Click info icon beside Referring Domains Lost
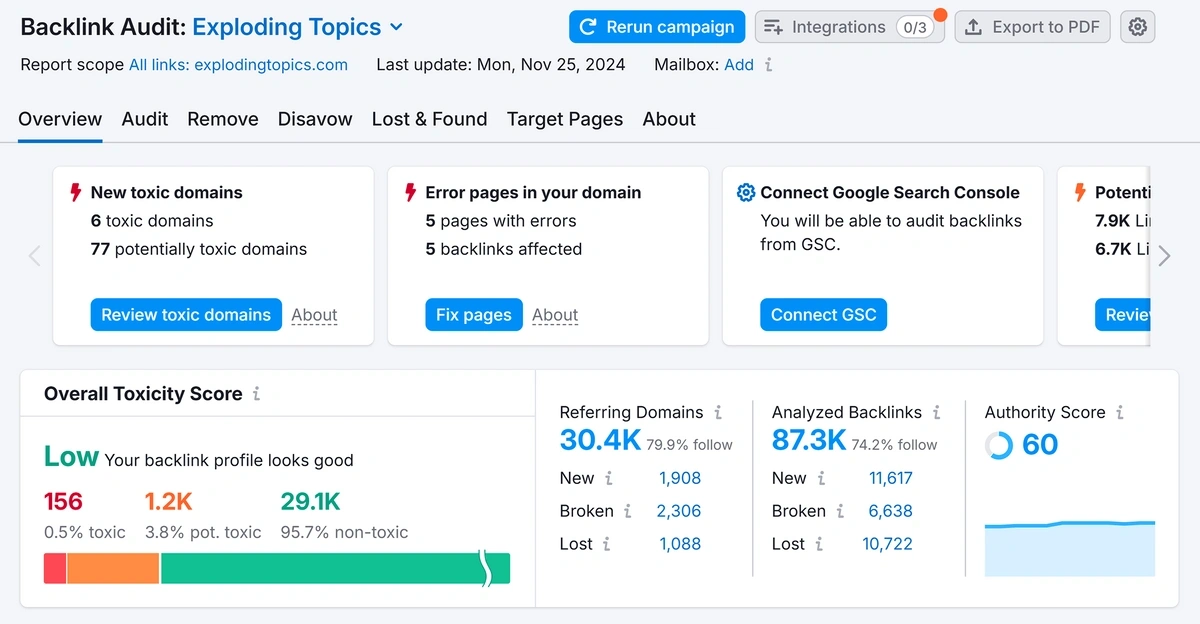Screen dimensions: 1200x624 (x=607, y=544)
